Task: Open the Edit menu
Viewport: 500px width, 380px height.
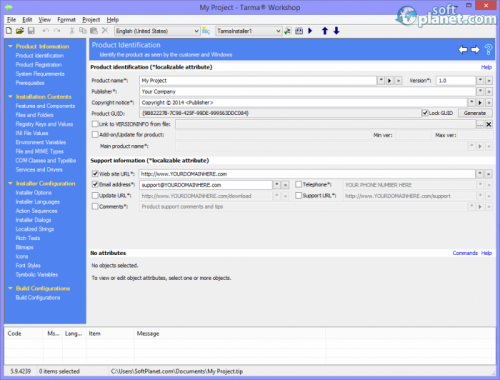Action: pos(27,20)
